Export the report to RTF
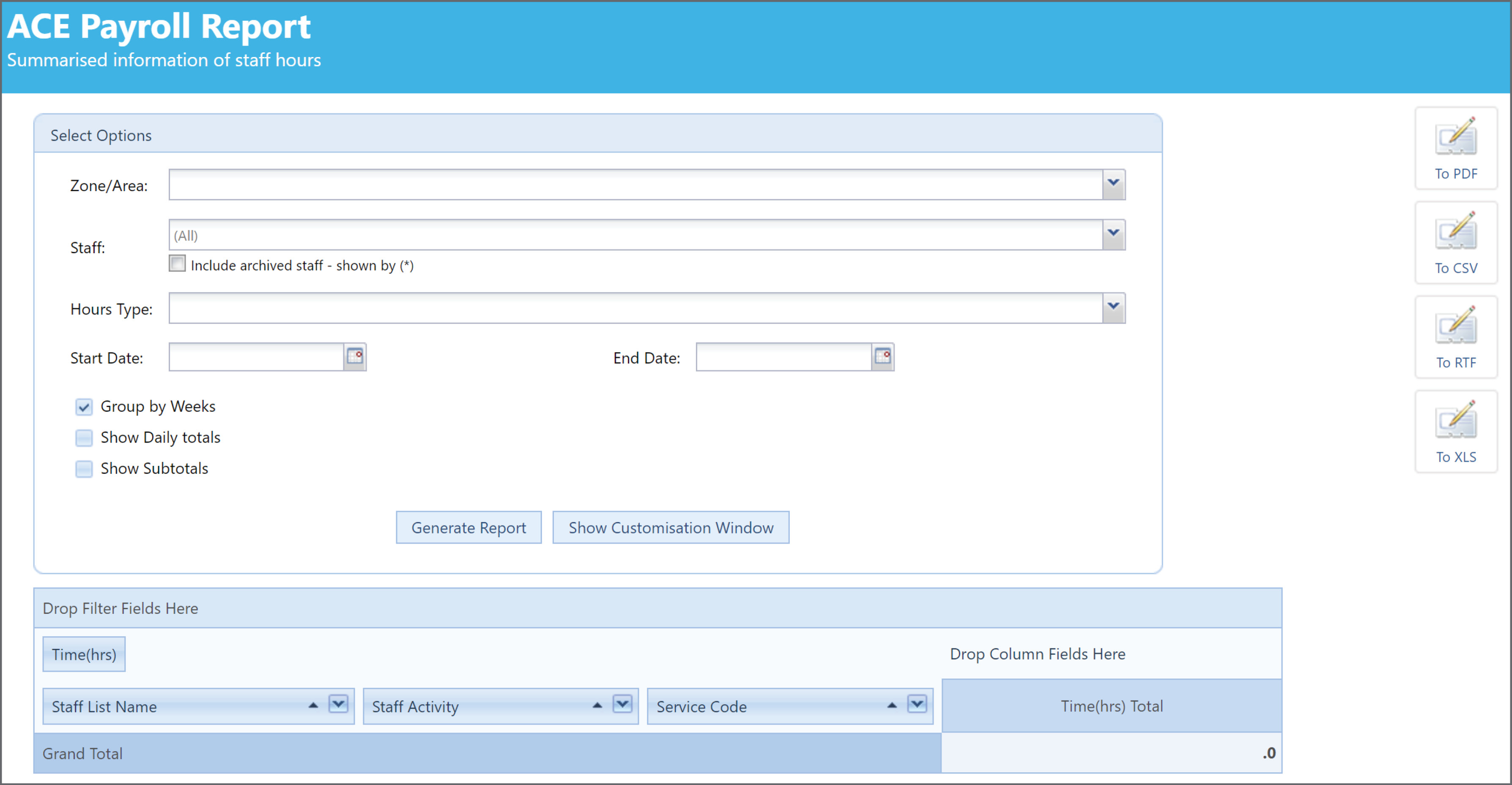The height and width of the screenshot is (785, 1512). point(1456,337)
